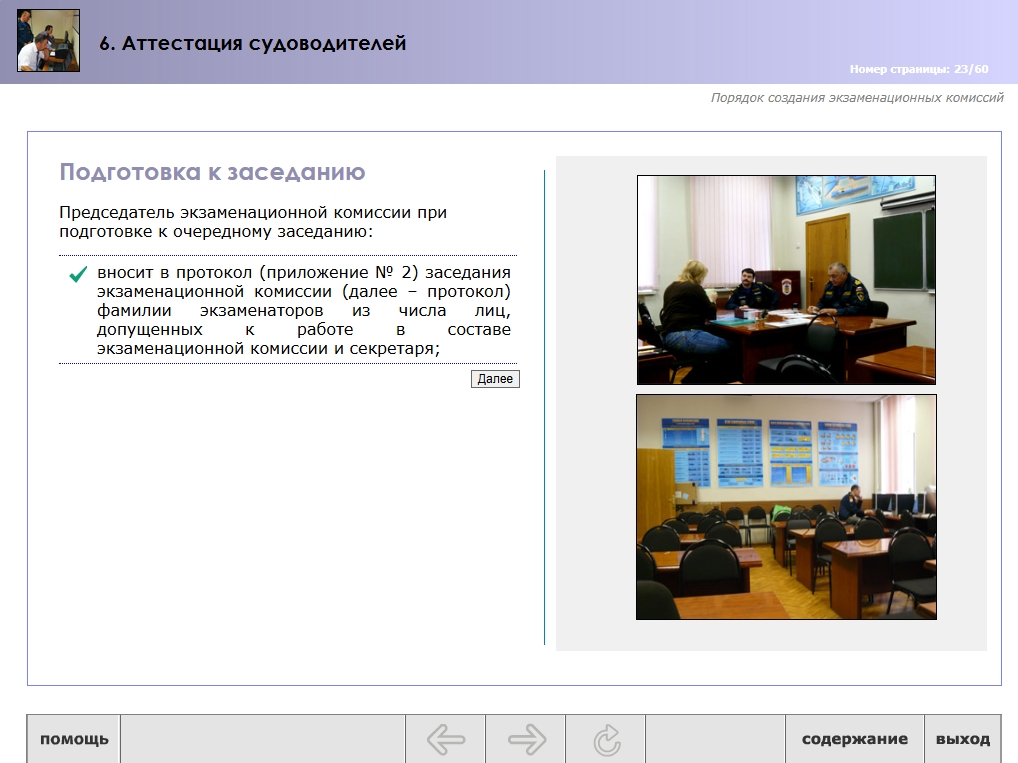This screenshot has width=1018, height=763.
Task: Open the "содержание" contents button
Action: pos(854,739)
